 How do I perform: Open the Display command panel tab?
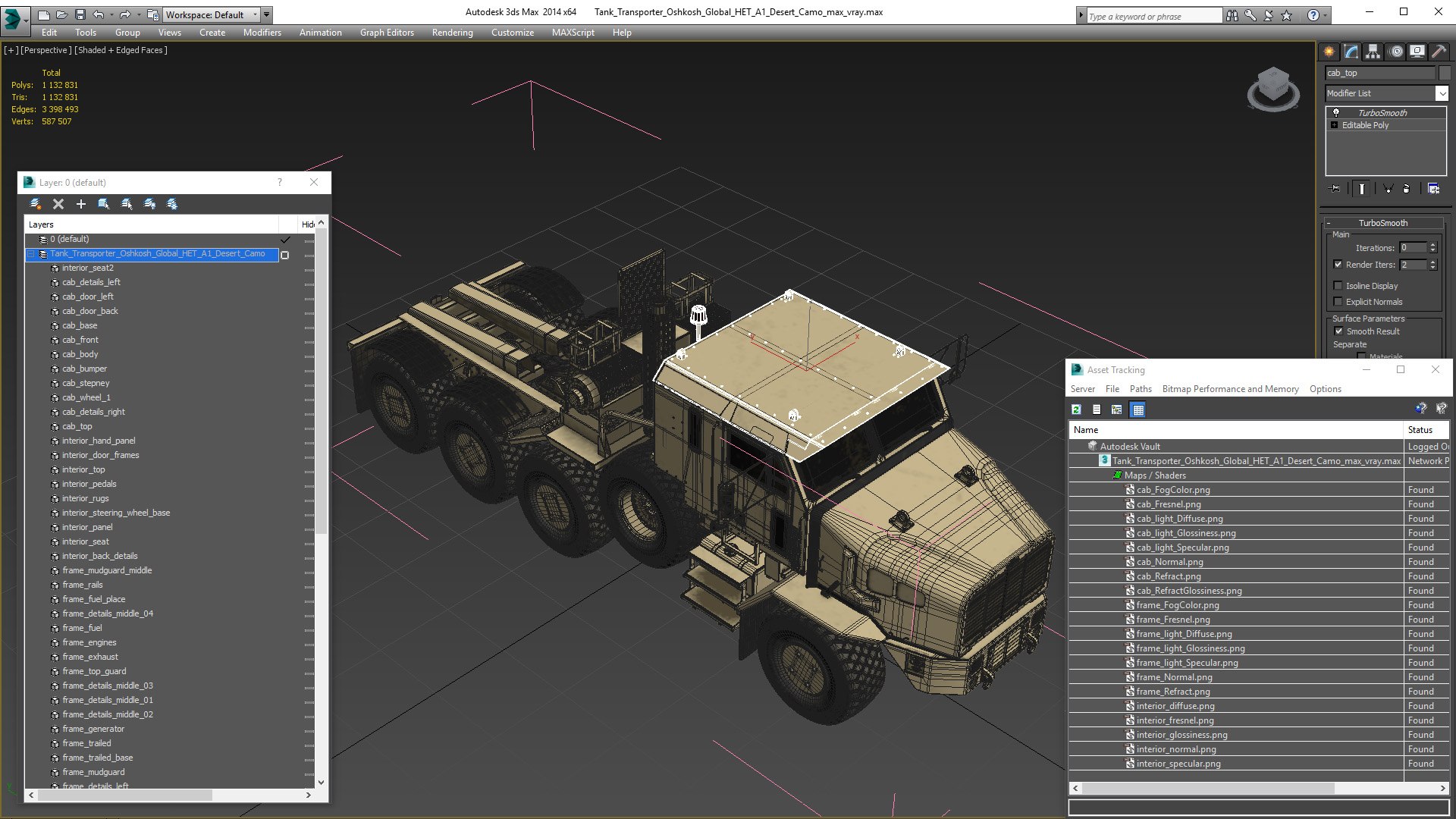click(x=1417, y=52)
